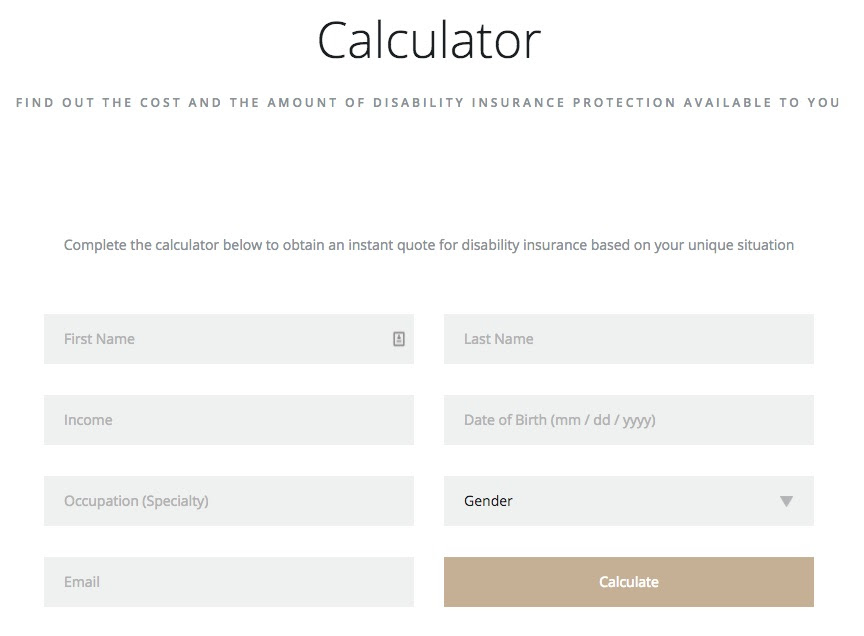The height and width of the screenshot is (636, 864).
Task: Click the instant quote instruction text
Action: point(428,244)
